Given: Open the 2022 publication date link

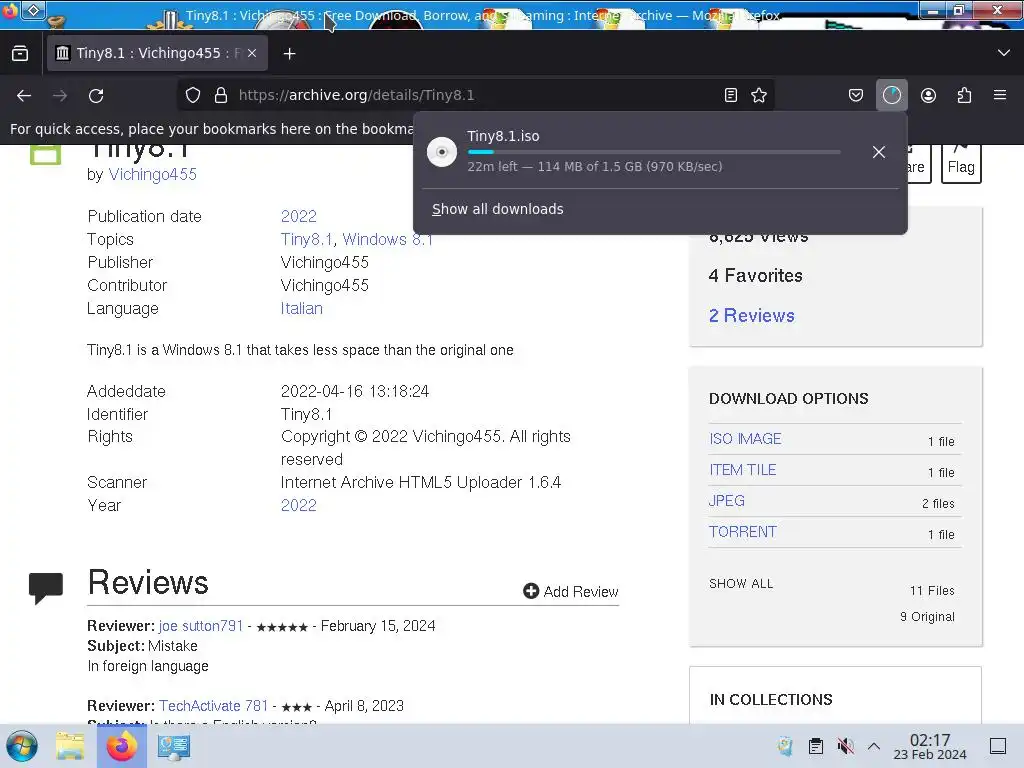Looking at the screenshot, I should click(x=298, y=216).
